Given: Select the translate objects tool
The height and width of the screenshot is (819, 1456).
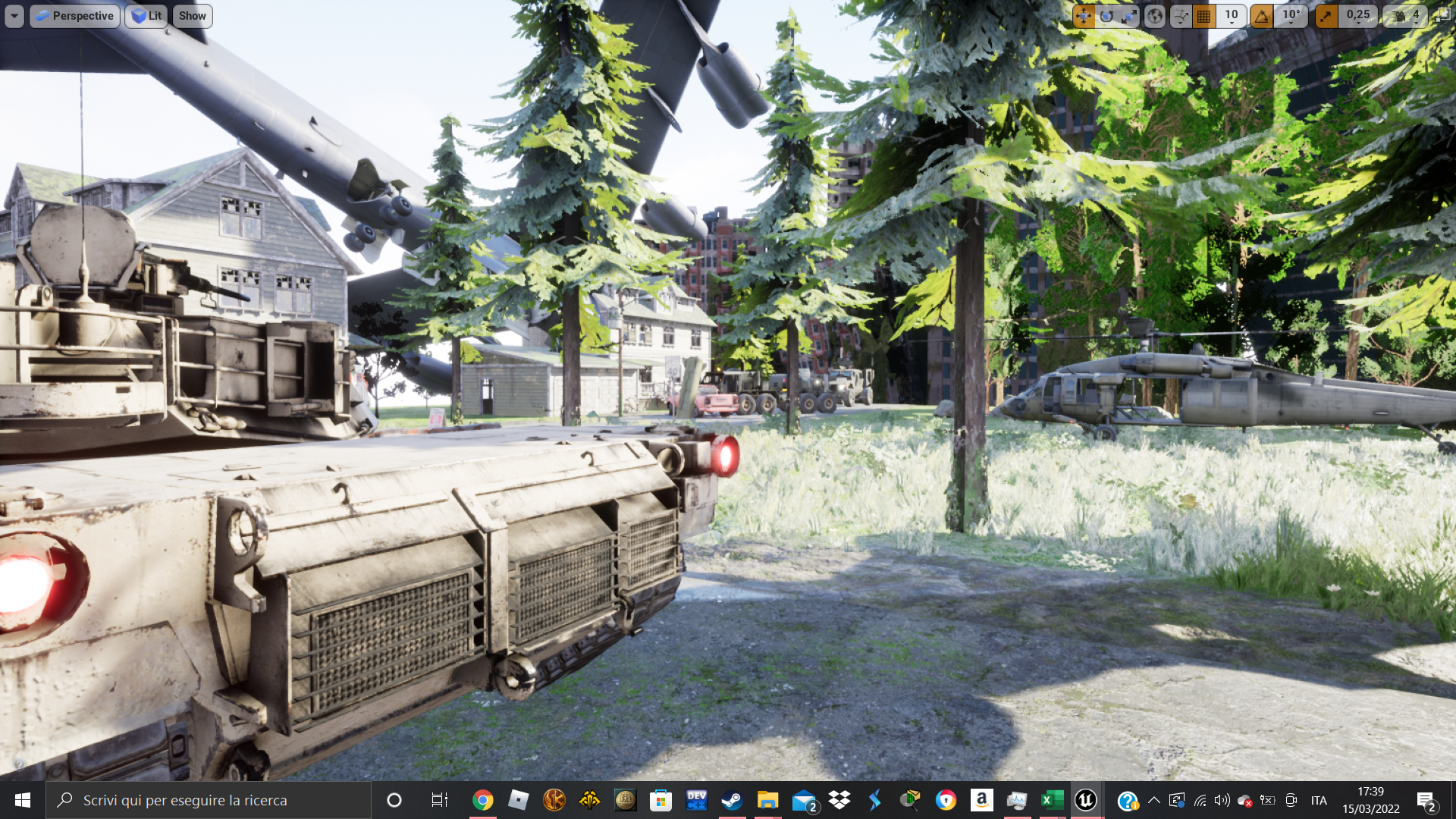Looking at the screenshot, I should 1084,16.
